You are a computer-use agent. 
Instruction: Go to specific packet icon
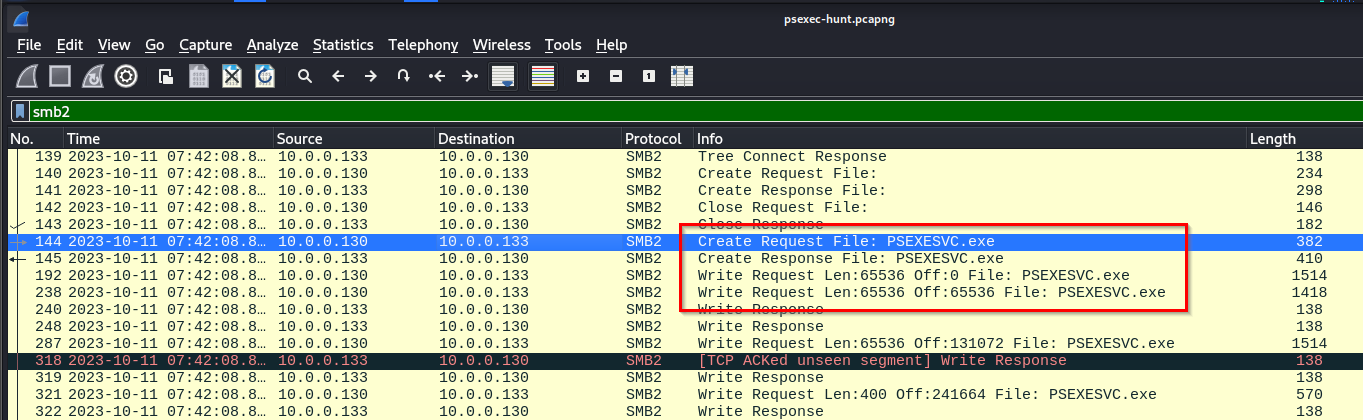403,76
